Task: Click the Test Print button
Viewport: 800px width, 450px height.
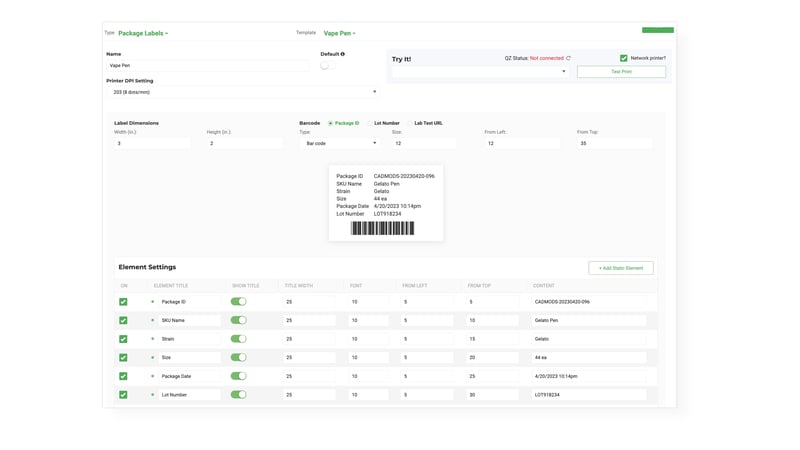Action: coord(621,72)
